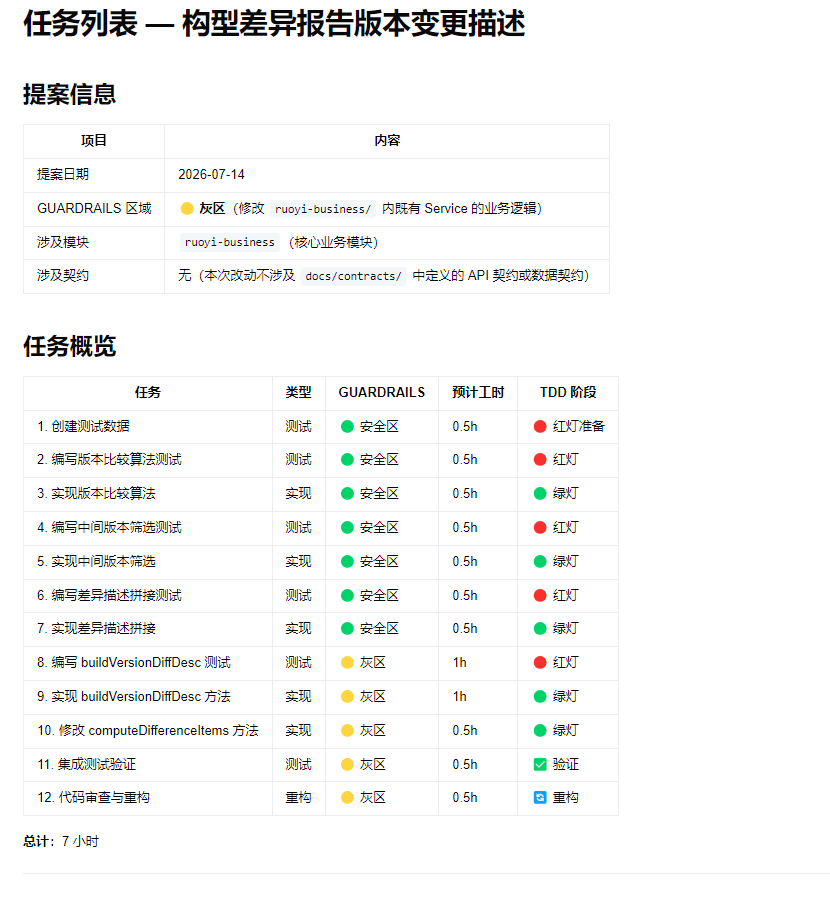The width and height of the screenshot is (830, 905).
Task: Click the TDD 阶段 column header
Action: pyautogui.click(x=568, y=392)
